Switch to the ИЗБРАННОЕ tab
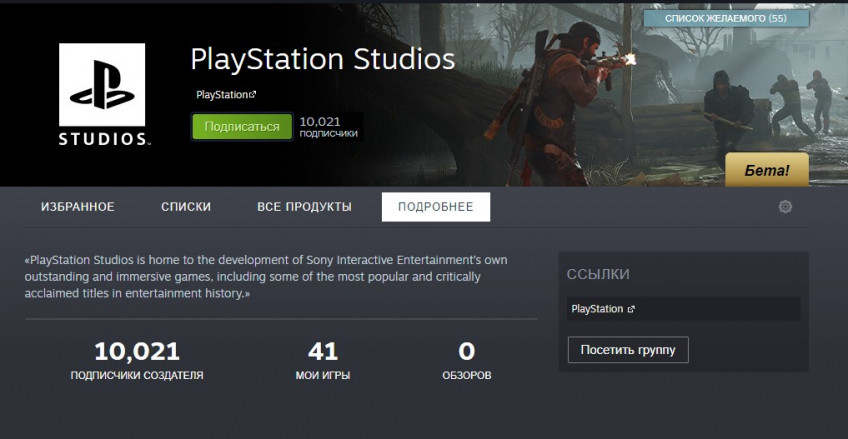The width and height of the screenshot is (848, 439). (x=78, y=207)
